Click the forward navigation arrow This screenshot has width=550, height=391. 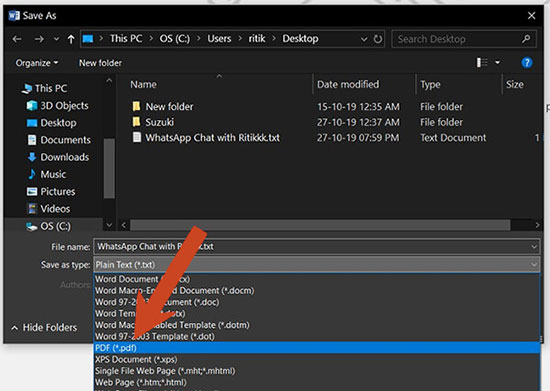pyautogui.click(x=39, y=39)
